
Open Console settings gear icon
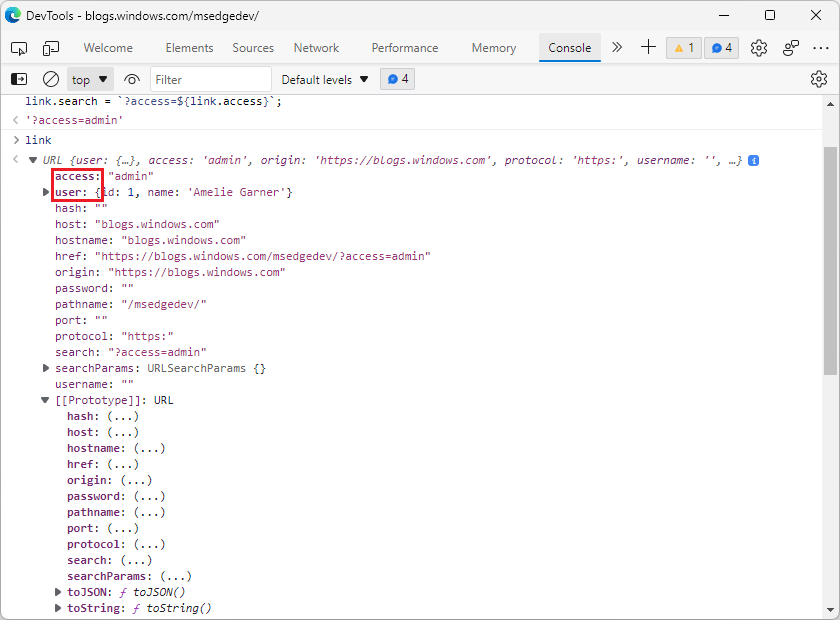819,79
